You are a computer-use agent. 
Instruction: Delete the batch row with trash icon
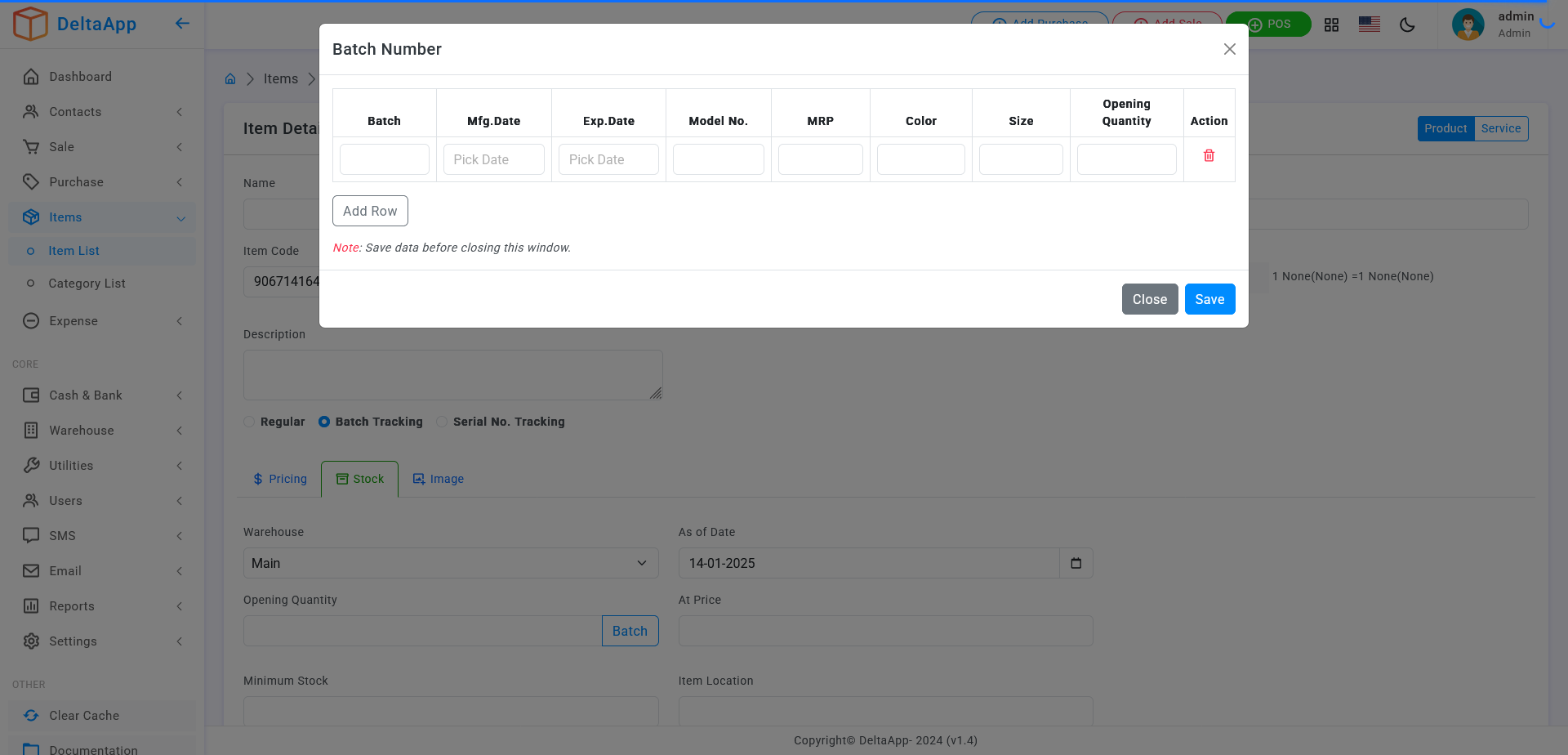1209,155
